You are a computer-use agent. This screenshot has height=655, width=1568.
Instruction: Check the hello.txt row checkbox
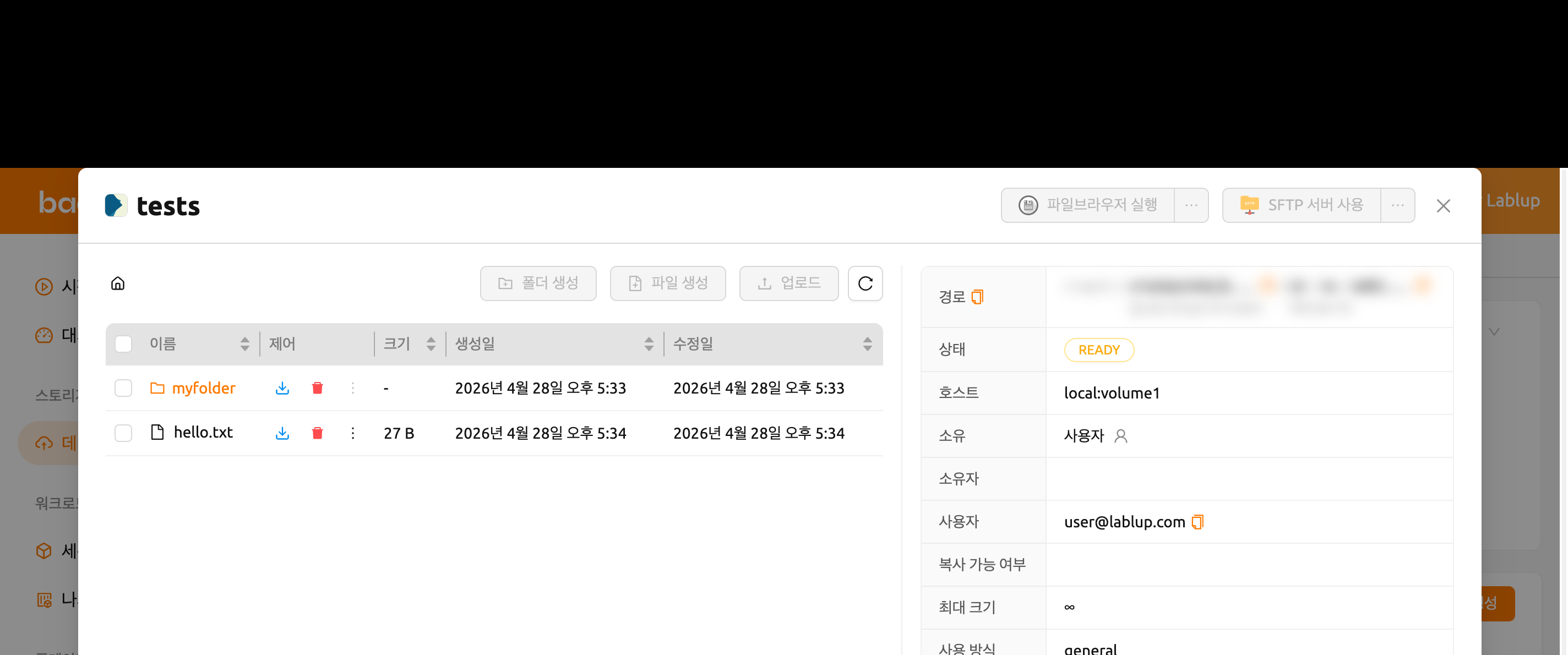(x=123, y=433)
